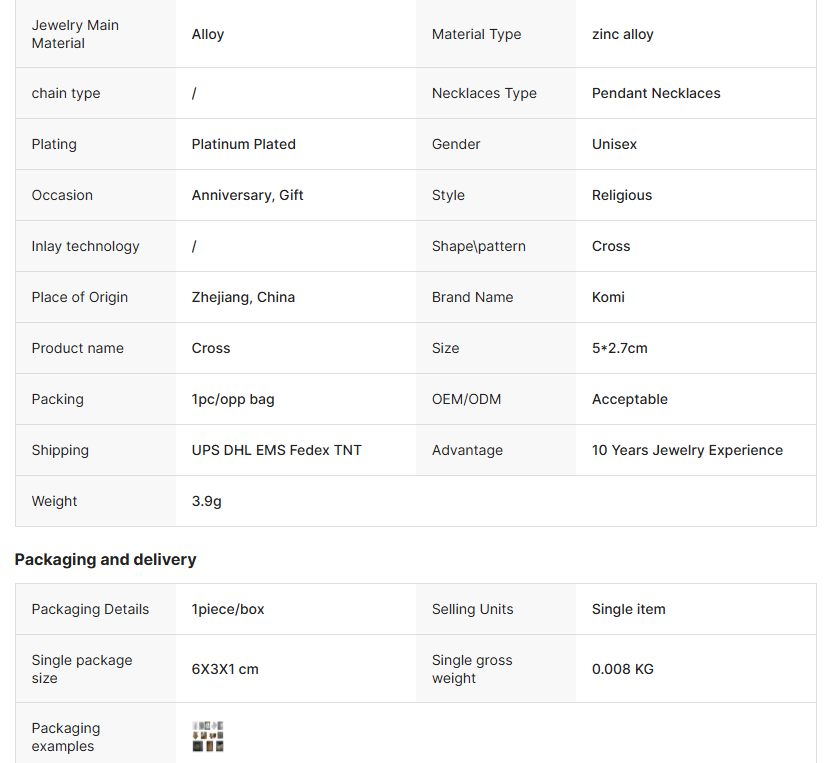Click the '1pc/opp bag' packing value

point(233,399)
